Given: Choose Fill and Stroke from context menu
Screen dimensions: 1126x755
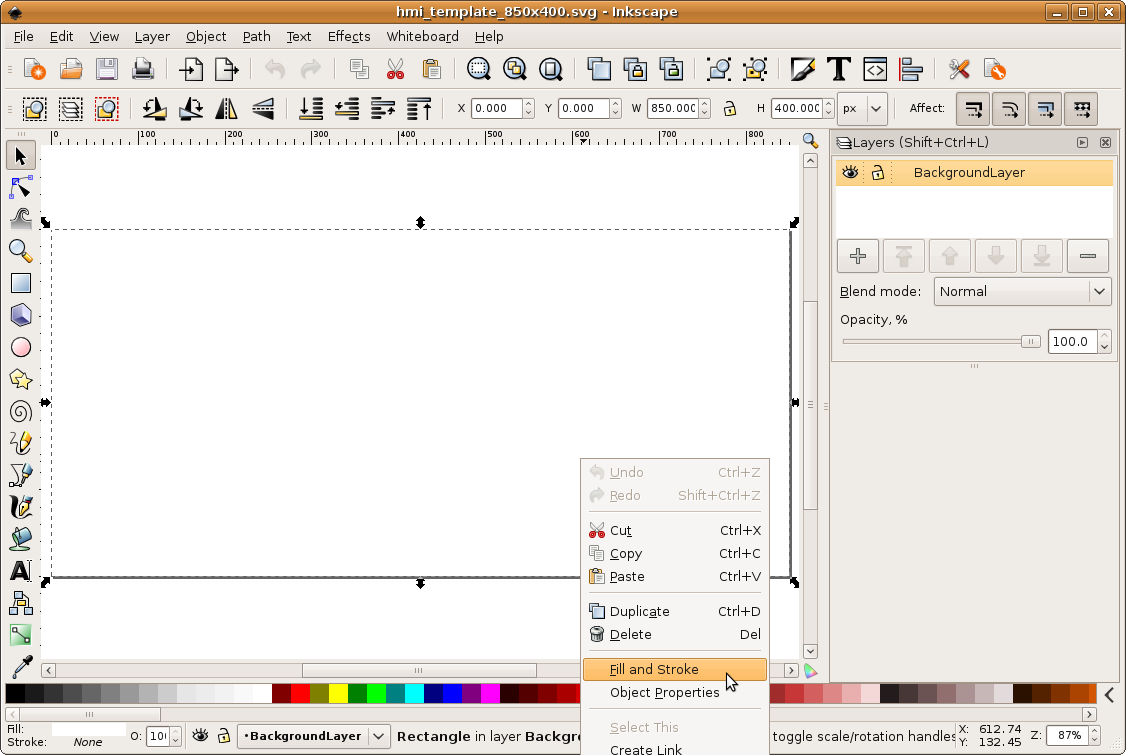Looking at the screenshot, I should [x=654, y=670].
